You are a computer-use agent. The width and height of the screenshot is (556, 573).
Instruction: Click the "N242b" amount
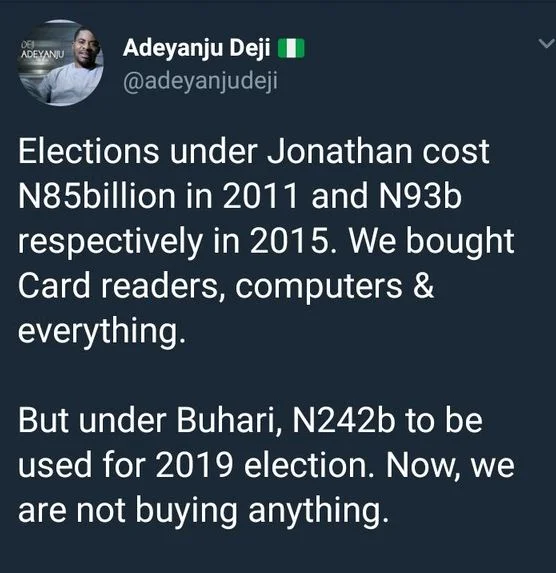pyautogui.click(x=343, y=420)
